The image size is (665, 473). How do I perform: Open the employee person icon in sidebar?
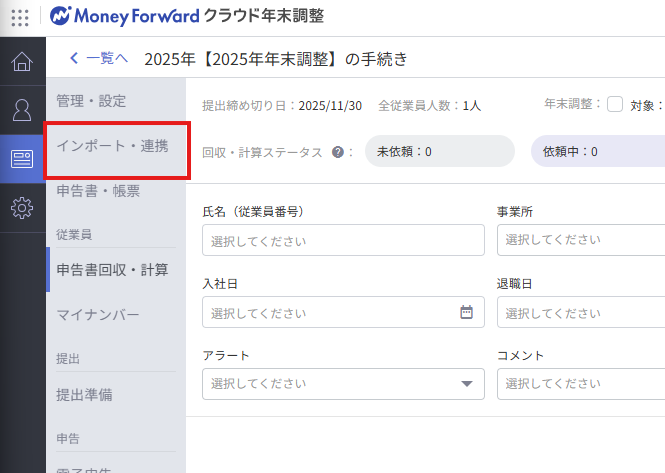[22, 110]
